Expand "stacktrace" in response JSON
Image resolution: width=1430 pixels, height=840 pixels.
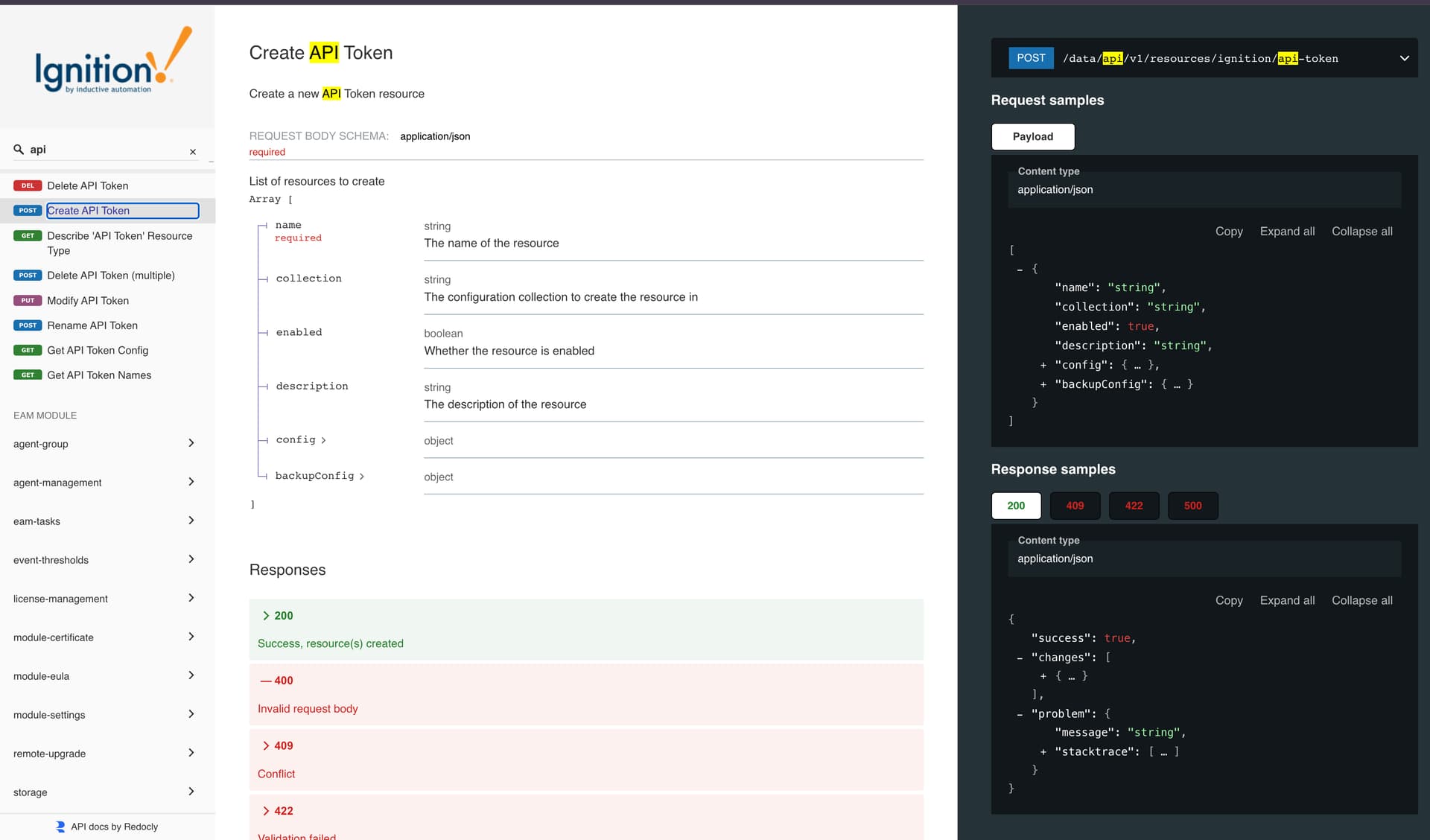[x=1043, y=752]
